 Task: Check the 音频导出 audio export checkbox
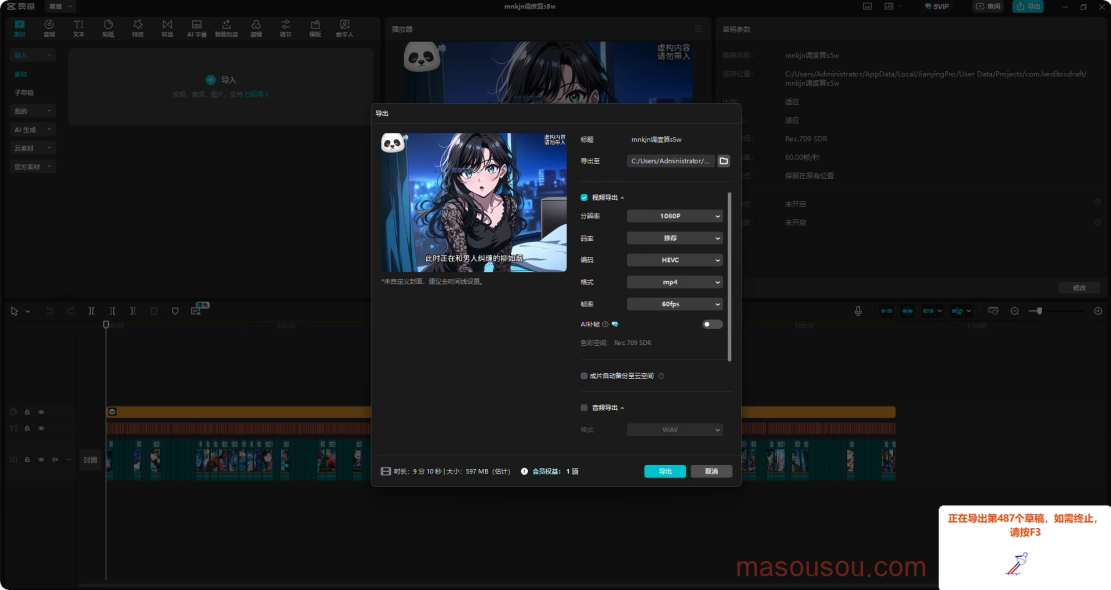click(584, 408)
